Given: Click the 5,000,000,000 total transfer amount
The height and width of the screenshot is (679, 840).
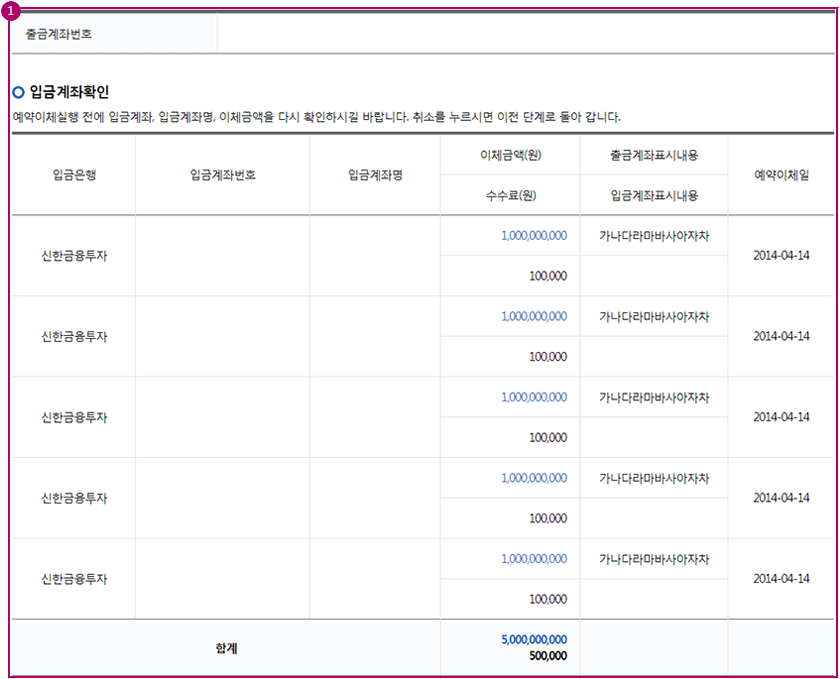Looking at the screenshot, I should point(534,639).
